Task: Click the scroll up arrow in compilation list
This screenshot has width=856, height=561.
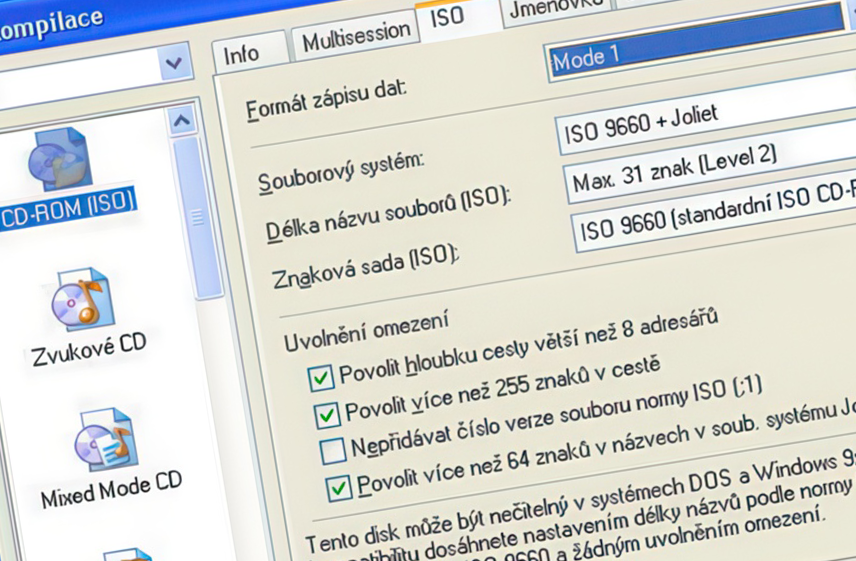Action: click(x=182, y=120)
